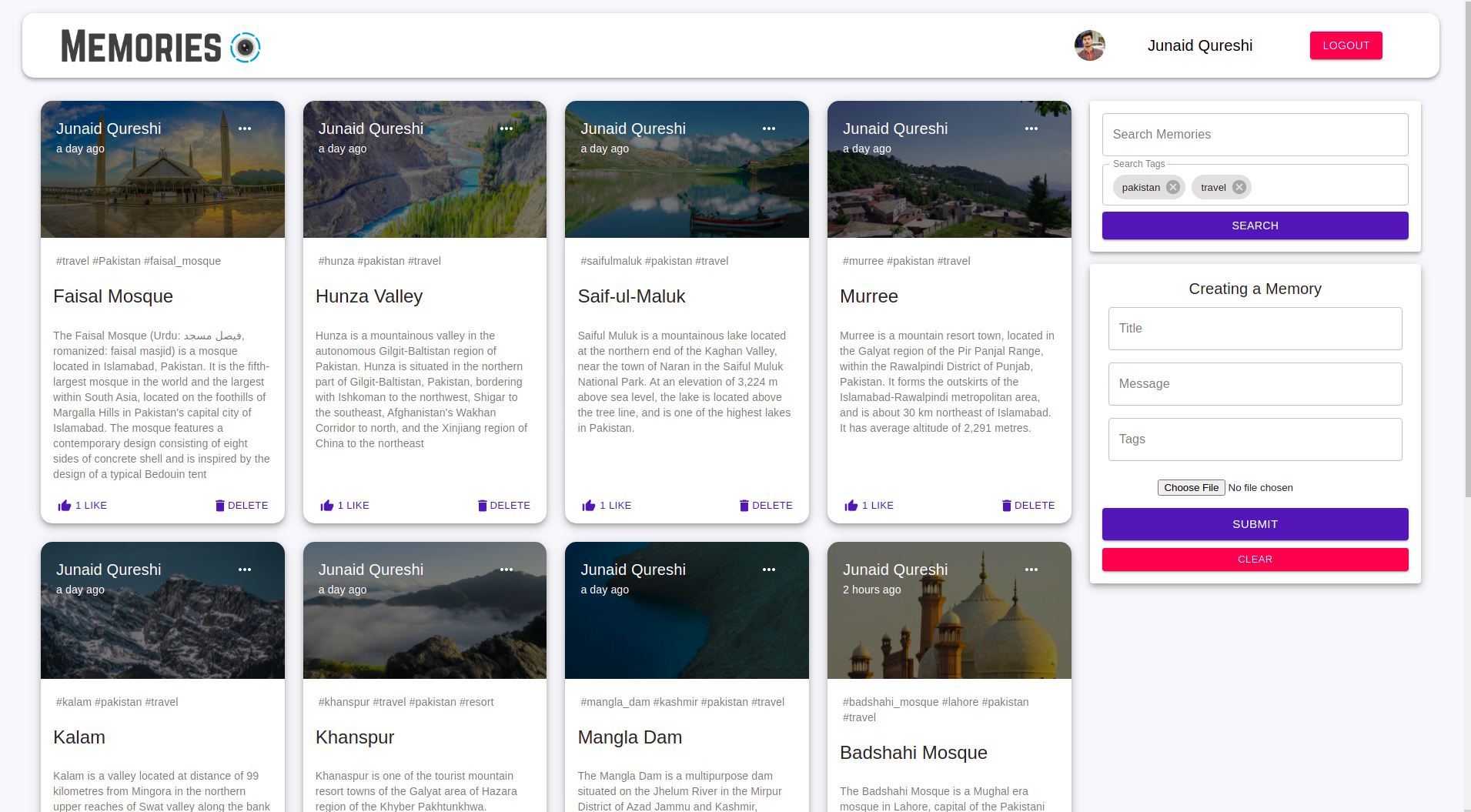Click the MEMORIES title text
Image resolution: width=1471 pixels, height=812 pixels.
click(141, 47)
